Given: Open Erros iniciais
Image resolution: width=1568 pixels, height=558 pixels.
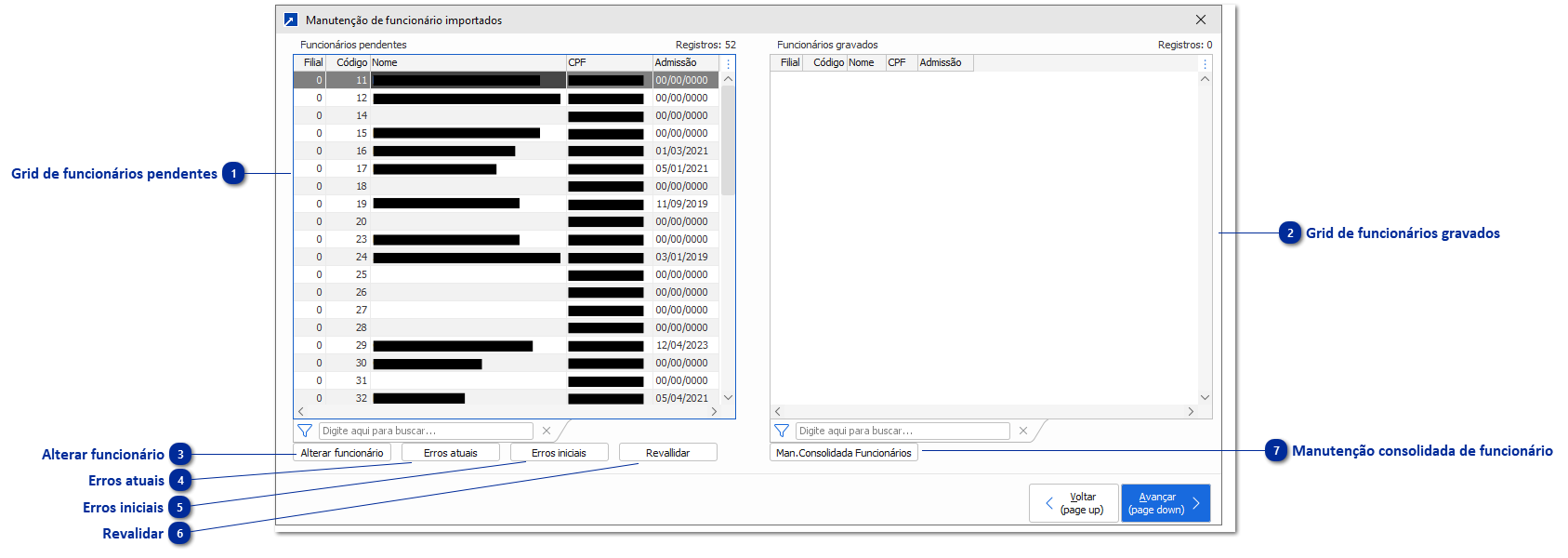Looking at the screenshot, I should [560, 453].
